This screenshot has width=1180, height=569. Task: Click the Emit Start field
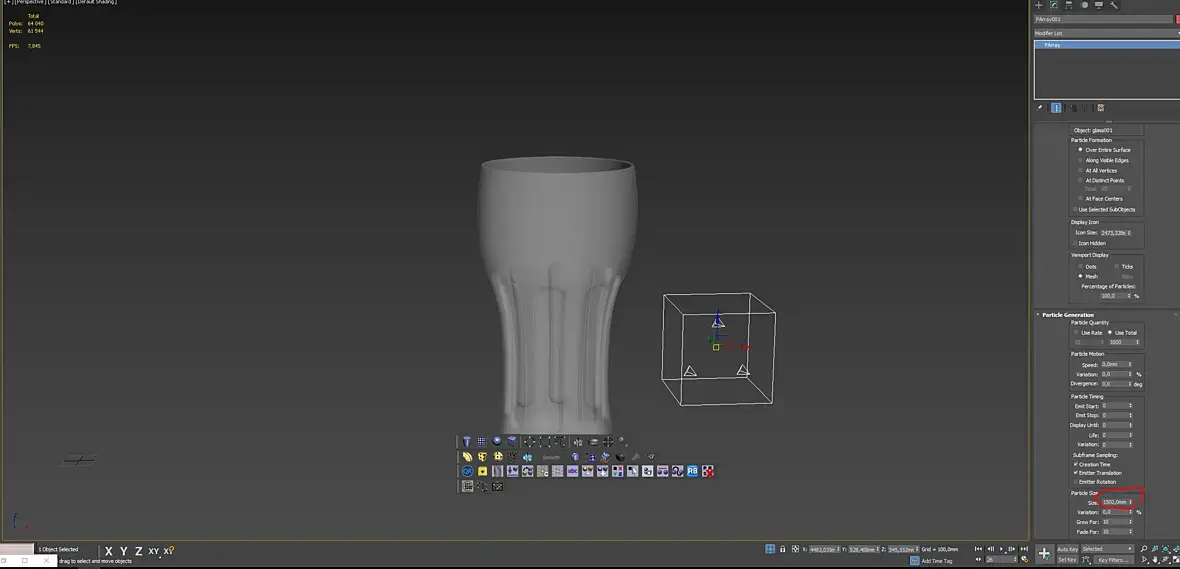click(x=1113, y=406)
